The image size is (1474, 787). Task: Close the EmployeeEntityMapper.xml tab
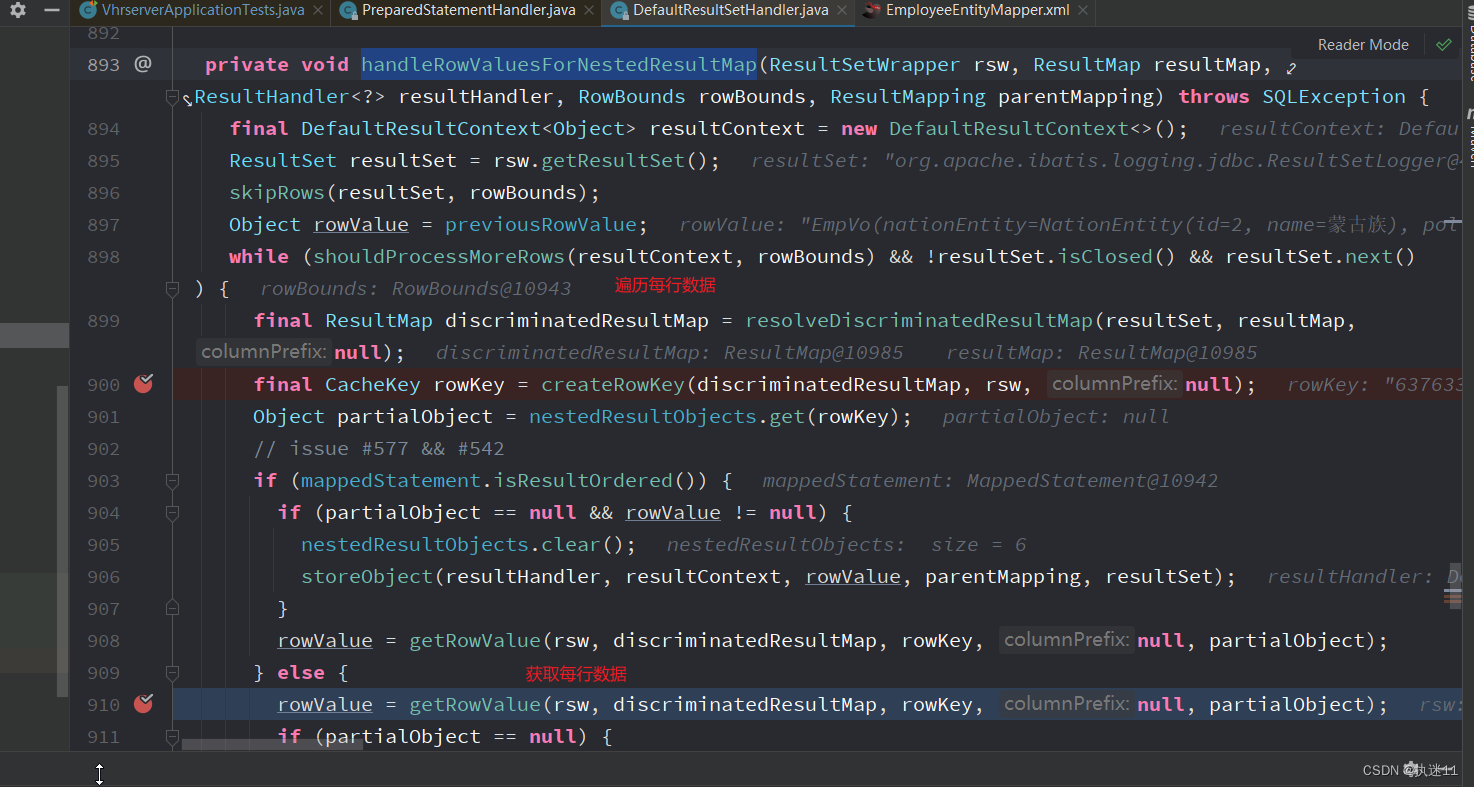coord(1082,10)
